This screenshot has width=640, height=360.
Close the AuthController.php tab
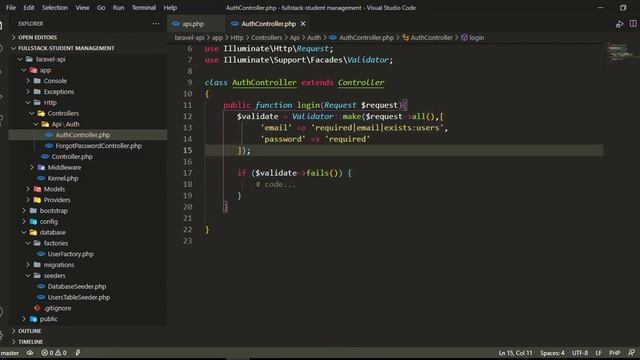[303, 24]
